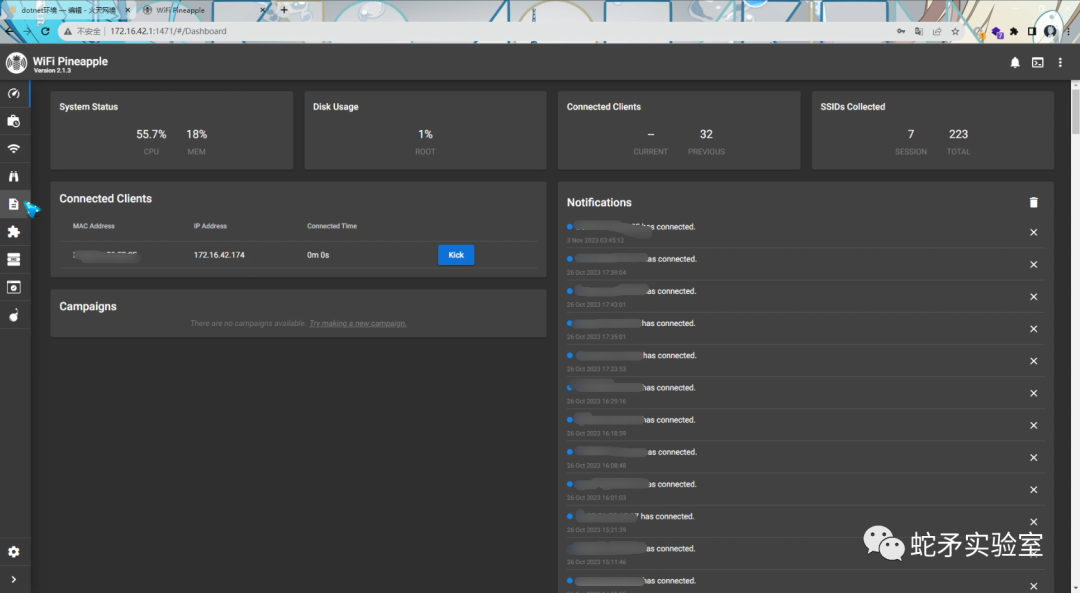
Task: Click the 172.16.42.174 IP address cell
Action: click(x=219, y=255)
